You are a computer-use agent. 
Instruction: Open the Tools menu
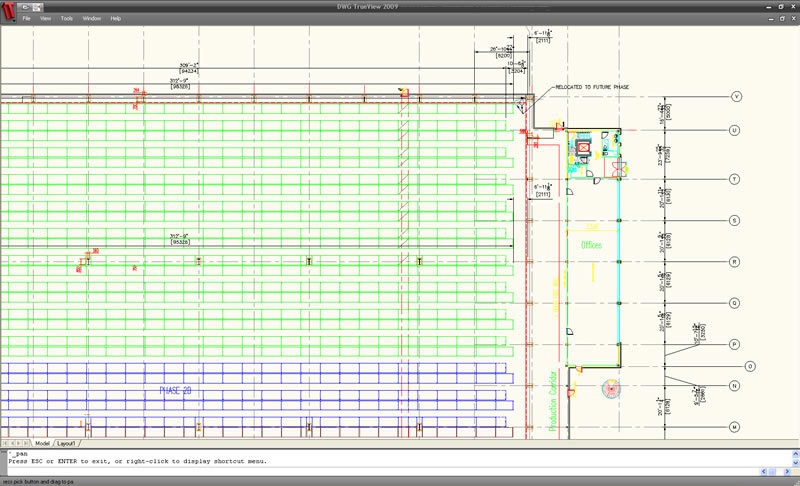coord(66,19)
